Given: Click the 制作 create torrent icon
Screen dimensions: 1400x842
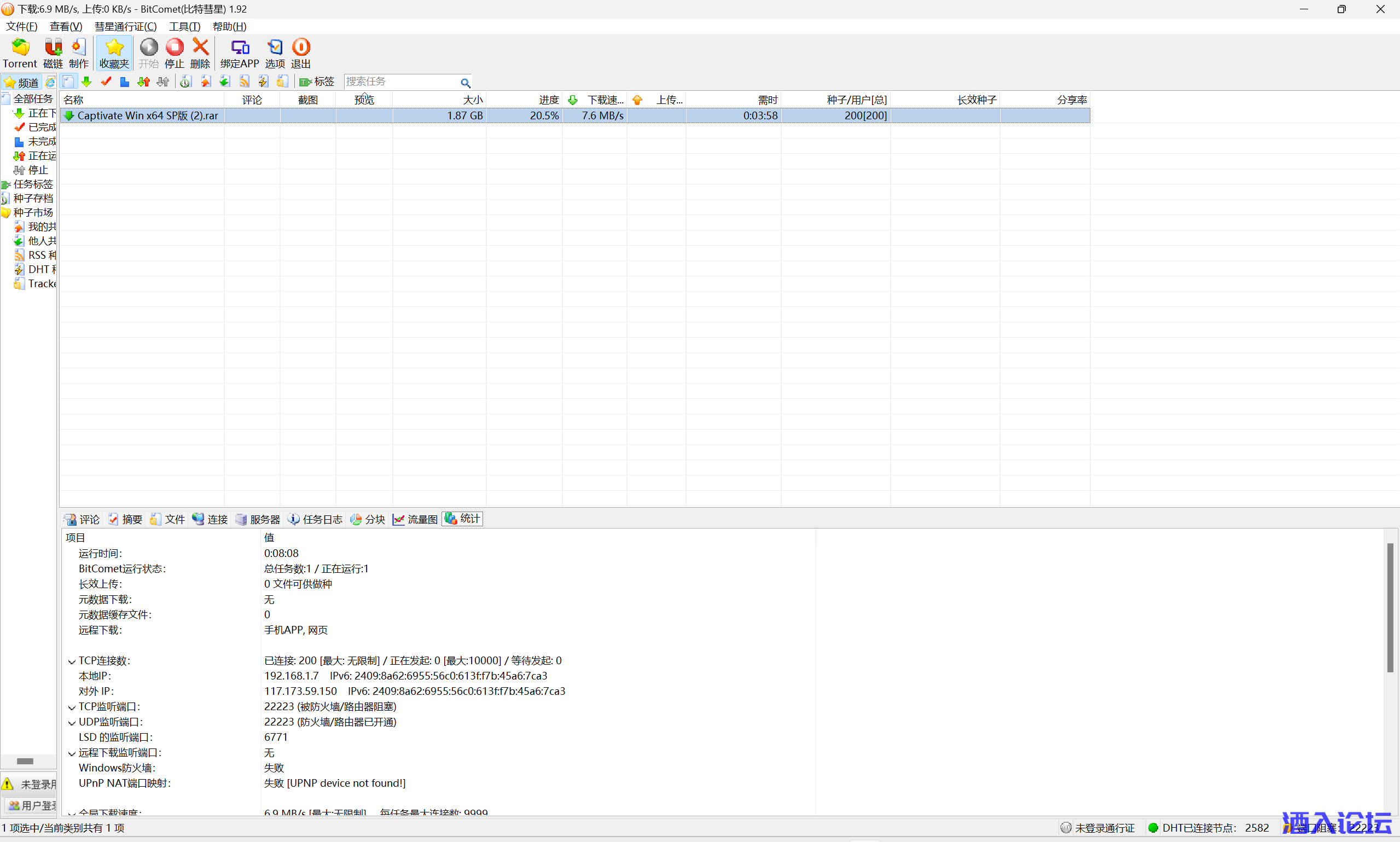Looking at the screenshot, I should (79, 48).
